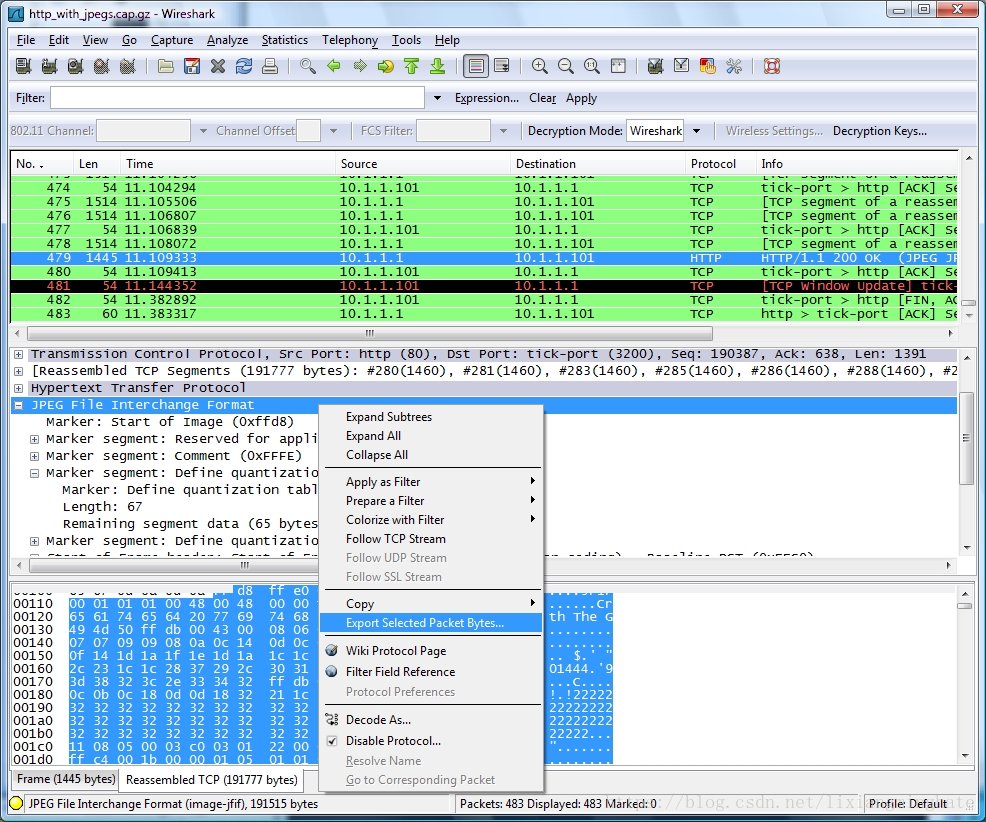This screenshot has width=986, height=822.
Task: Open the Channel Offset dropdown
Action: click(x=333, y=131)
